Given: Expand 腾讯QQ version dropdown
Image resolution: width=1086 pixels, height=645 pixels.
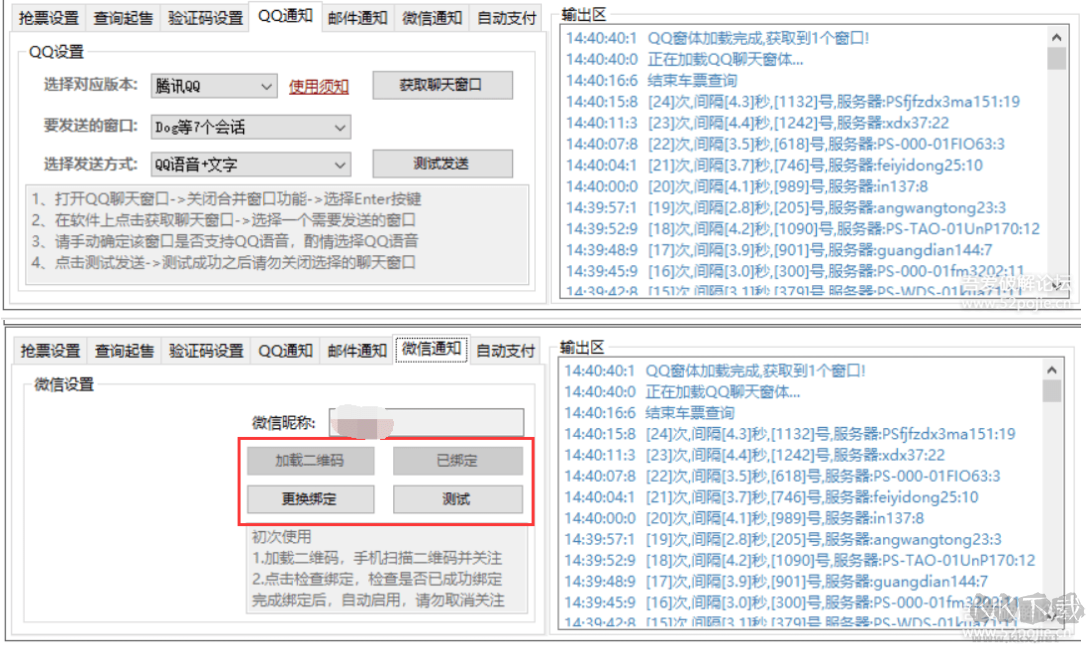Looking at the screenshot, I should (214, 87).
